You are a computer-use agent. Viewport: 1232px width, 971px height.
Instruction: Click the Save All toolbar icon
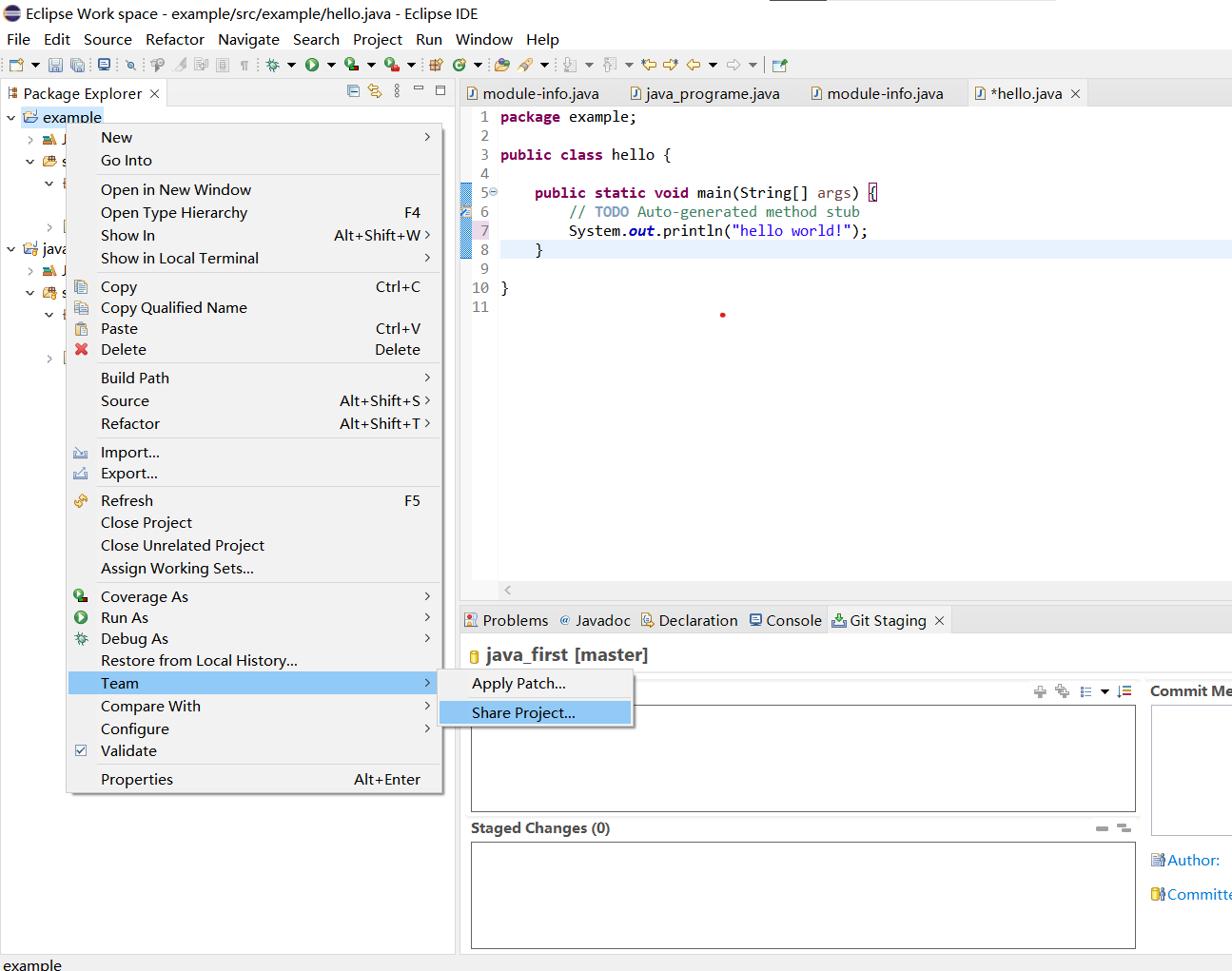tap(77, 65)
